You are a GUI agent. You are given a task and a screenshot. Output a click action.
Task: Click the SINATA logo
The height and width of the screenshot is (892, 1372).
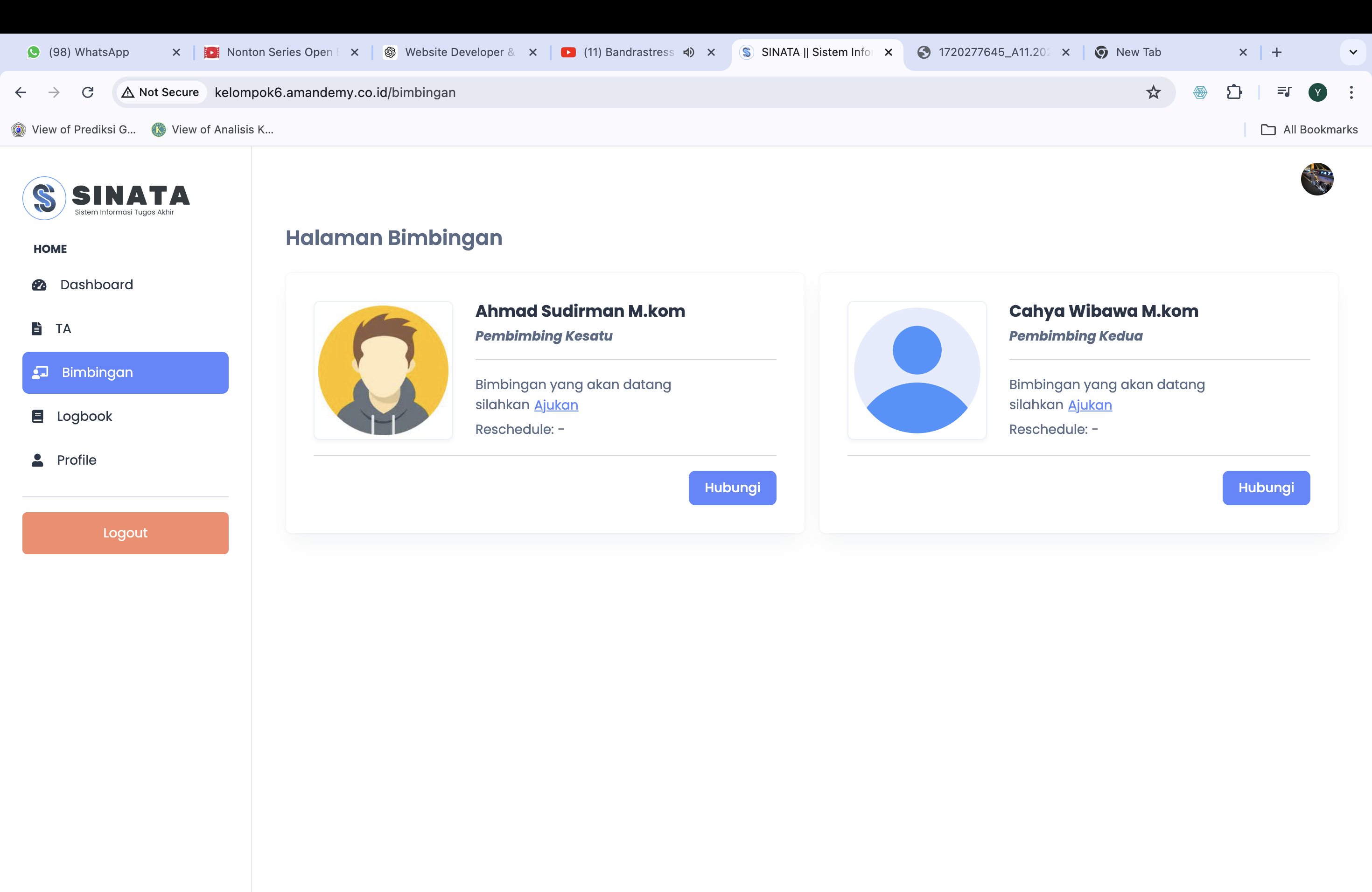coord(107,198)
